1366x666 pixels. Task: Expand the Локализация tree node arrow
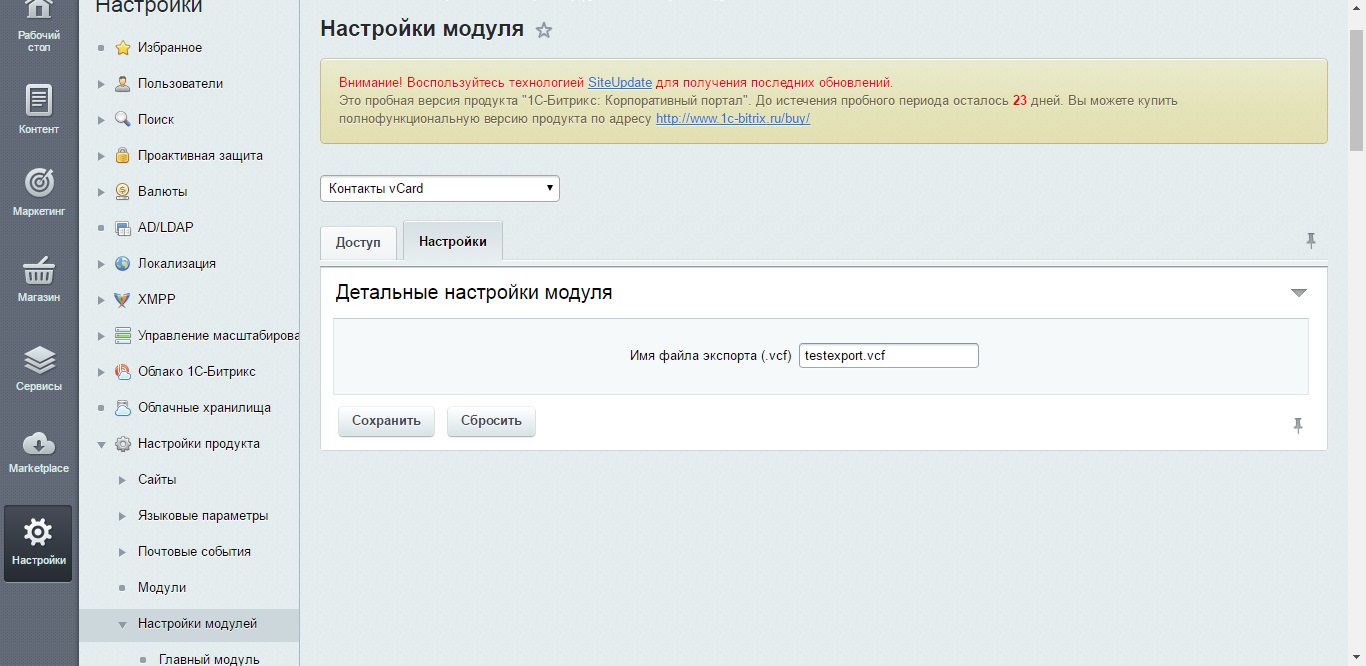tap(101, 264)
